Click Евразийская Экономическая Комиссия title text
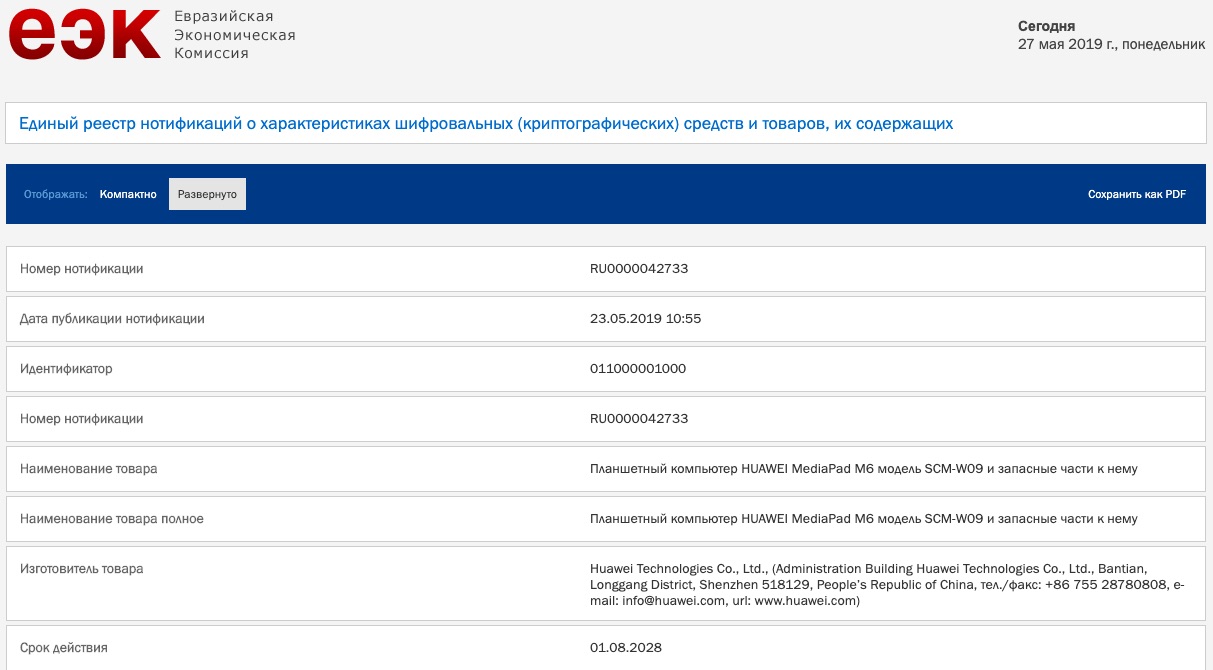 click(x=235, y=35)
